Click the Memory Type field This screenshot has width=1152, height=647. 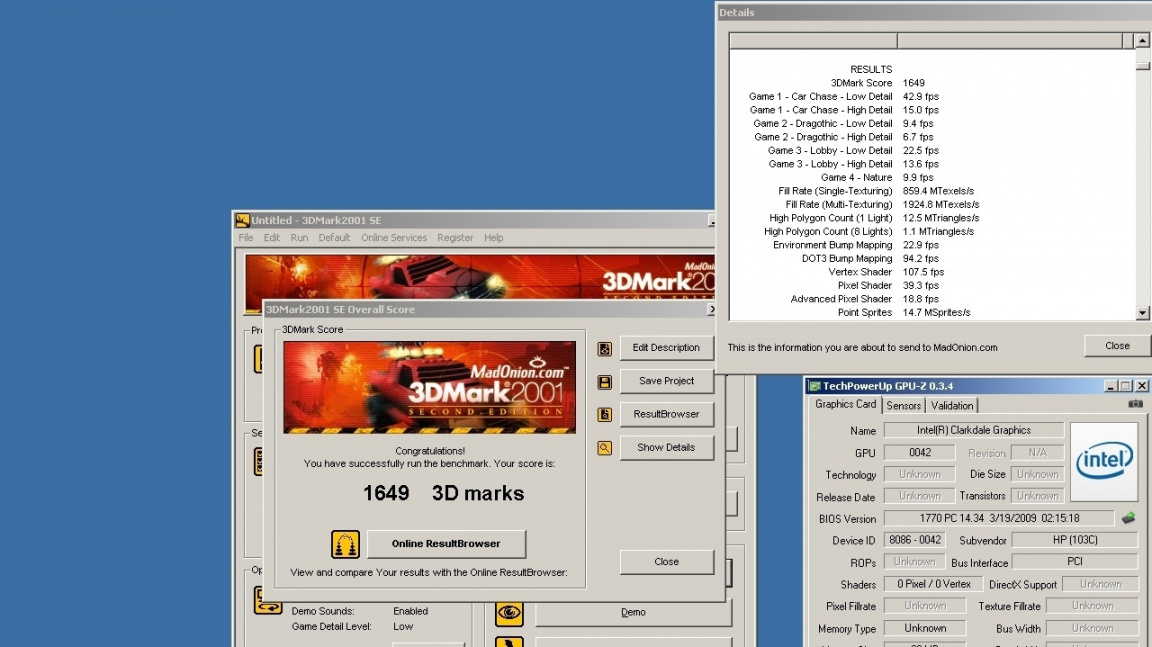(925, 629)
